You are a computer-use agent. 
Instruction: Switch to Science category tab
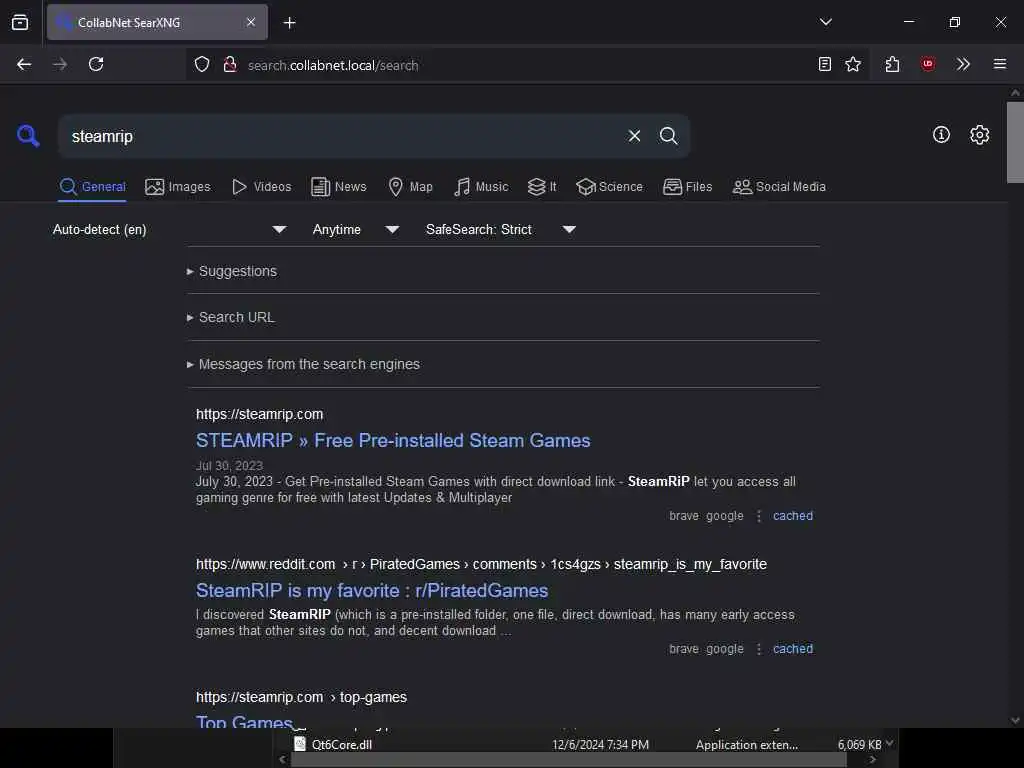pyautogui.click(x=609, y=187)
